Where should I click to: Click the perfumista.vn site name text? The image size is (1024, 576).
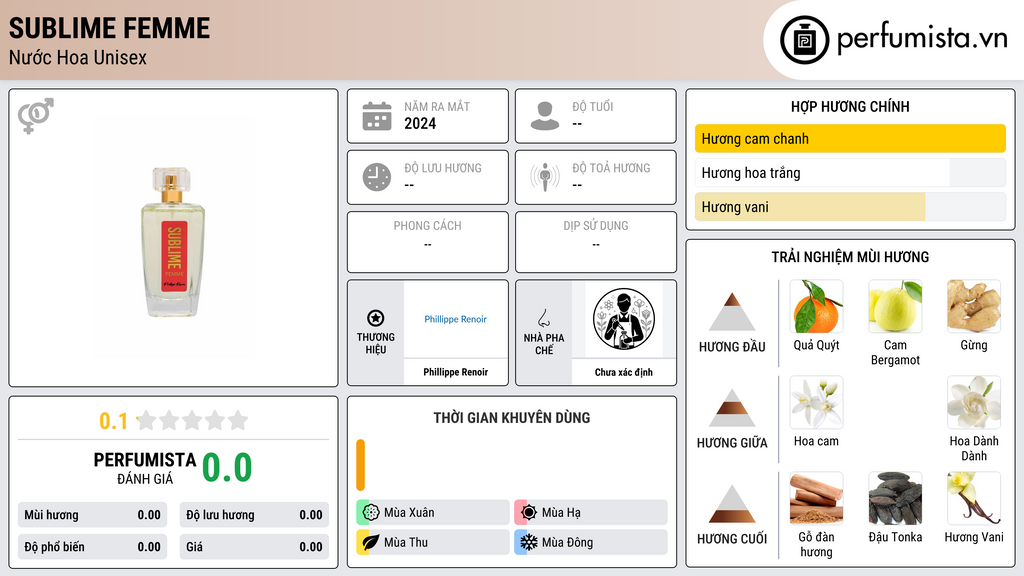[x=922, y=38]
